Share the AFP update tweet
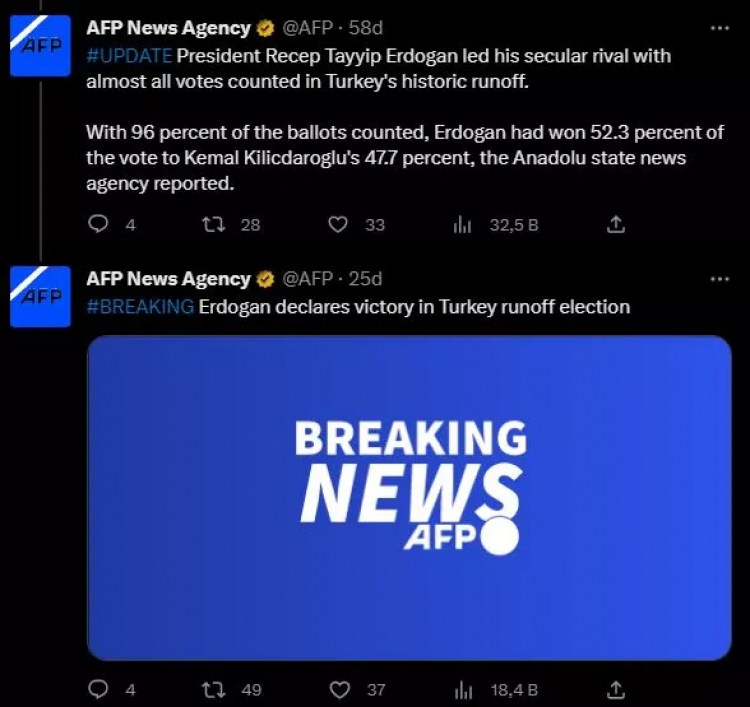 [617, 224]
